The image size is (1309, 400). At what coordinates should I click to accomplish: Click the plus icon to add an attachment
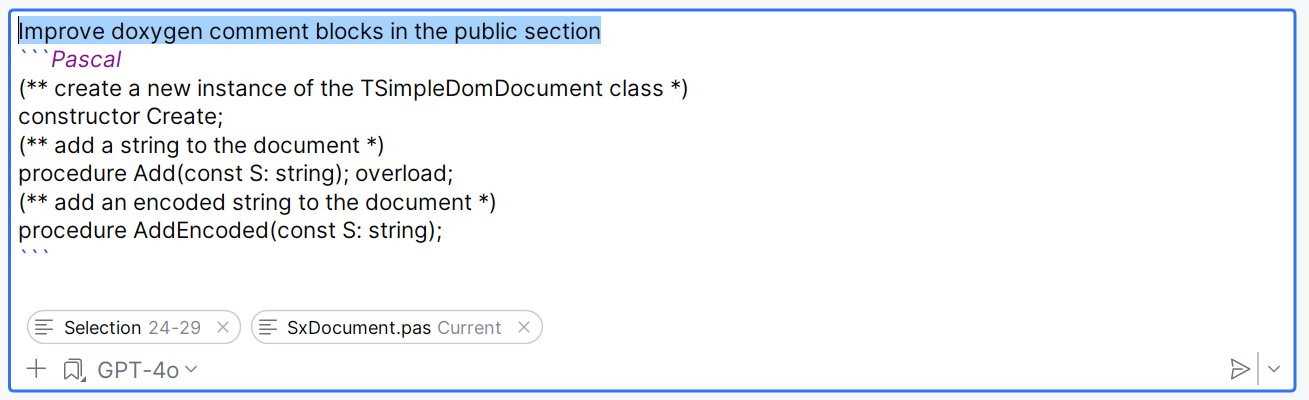click(x=36, y=369)
